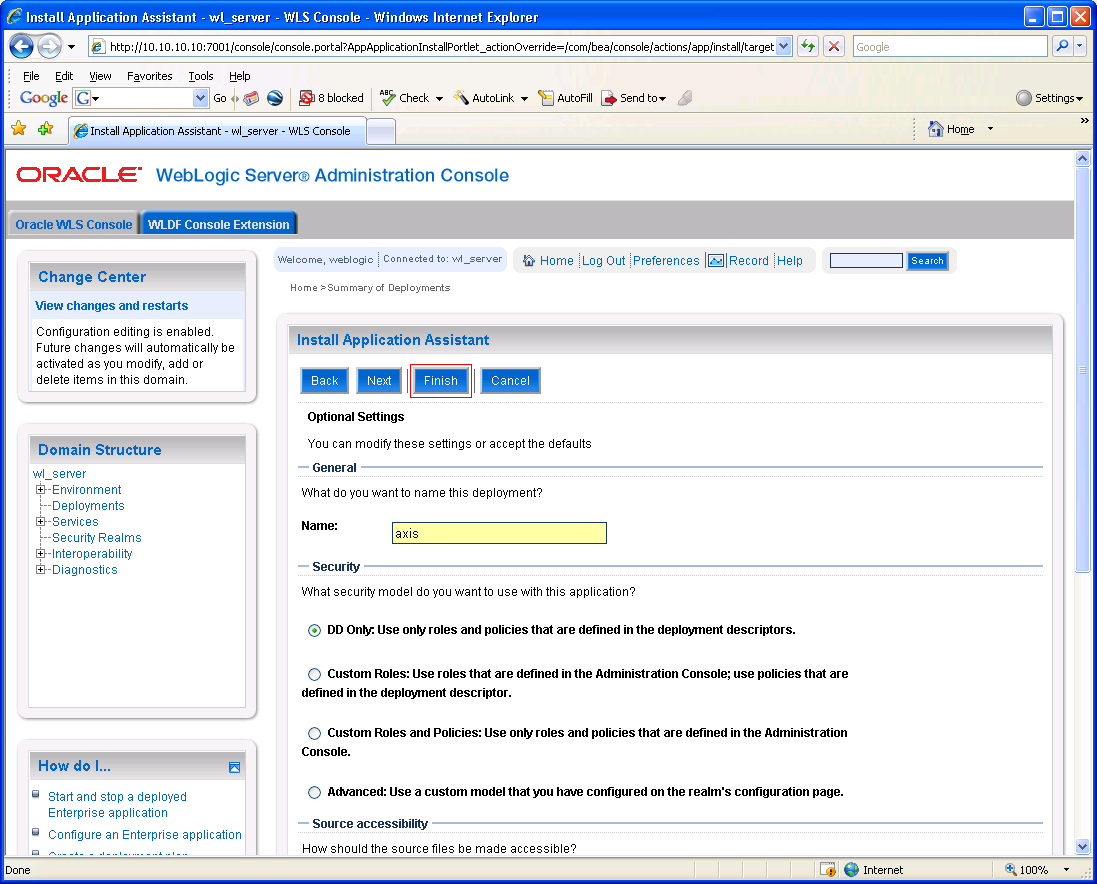Click the search magnifier icon by Google box
This screenshot has width=1097, height=884.
1062,46
